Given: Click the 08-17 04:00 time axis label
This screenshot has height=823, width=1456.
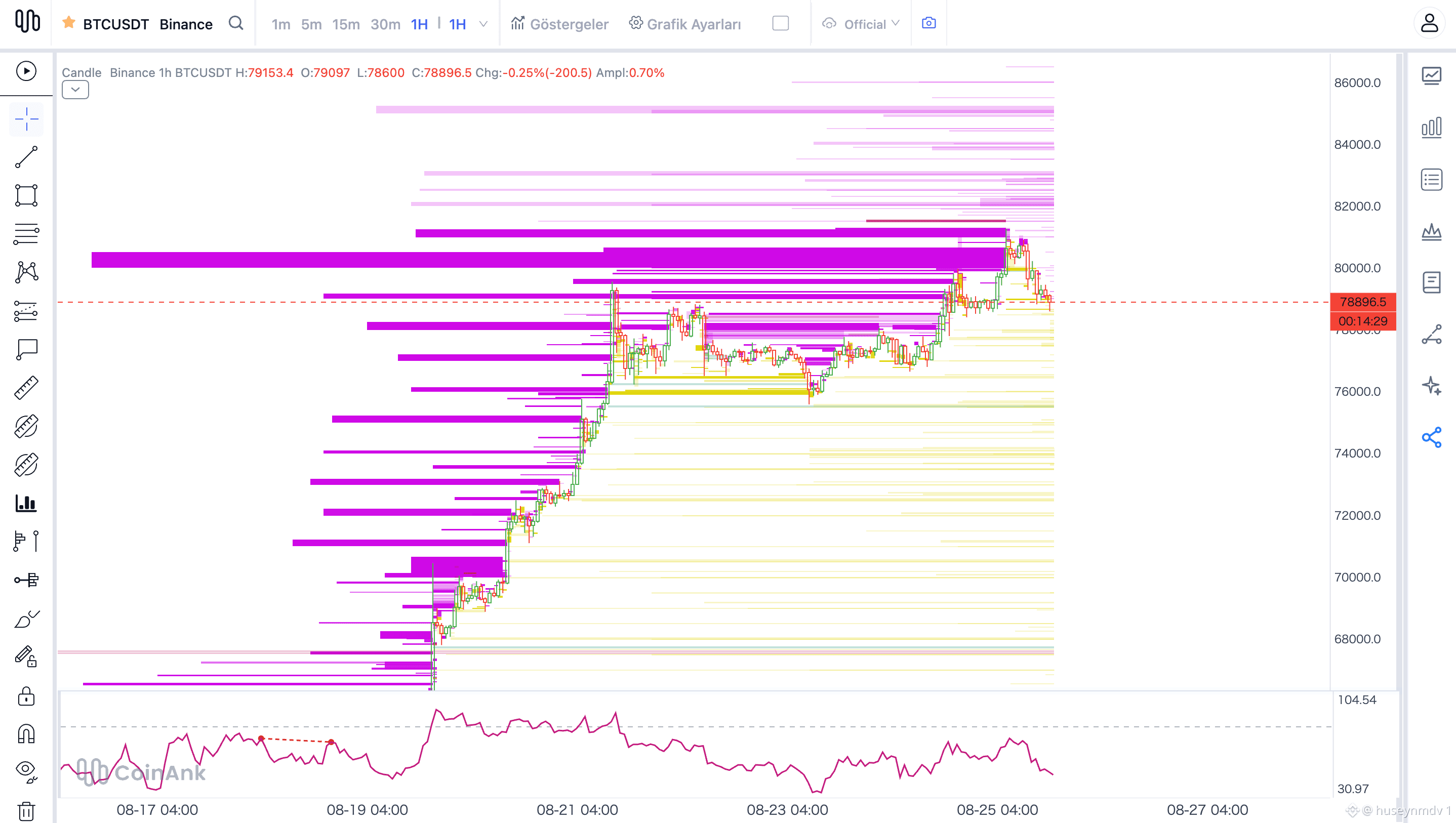Looking at the screenshot, I should tap(157, 810).
